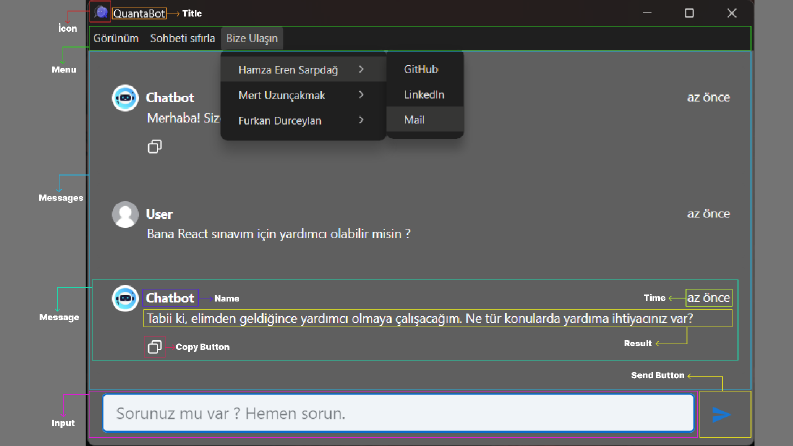Click the Tabii ki, elimden geldiğince reply text

pos(420,319)
